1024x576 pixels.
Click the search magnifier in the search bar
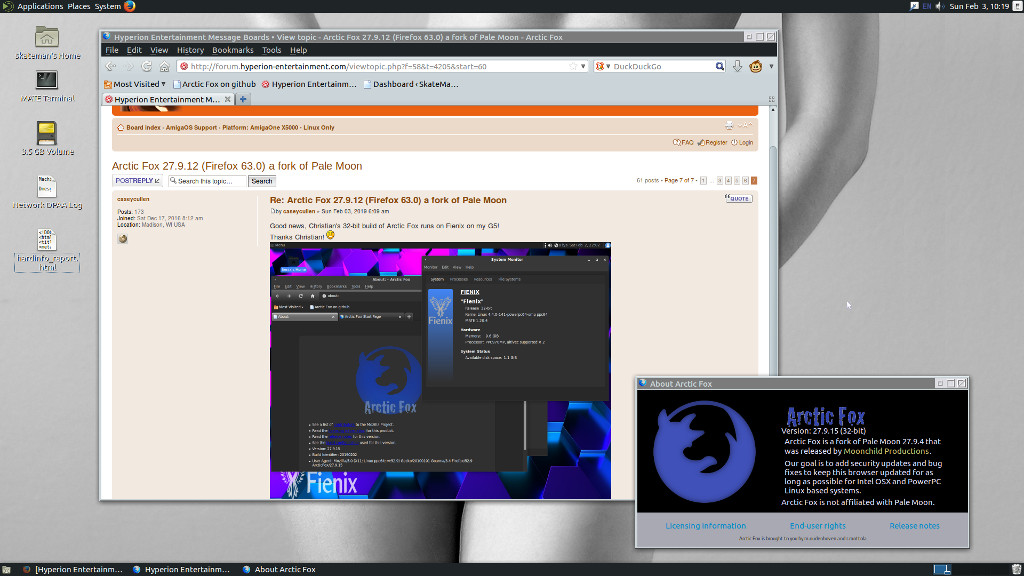720,66
